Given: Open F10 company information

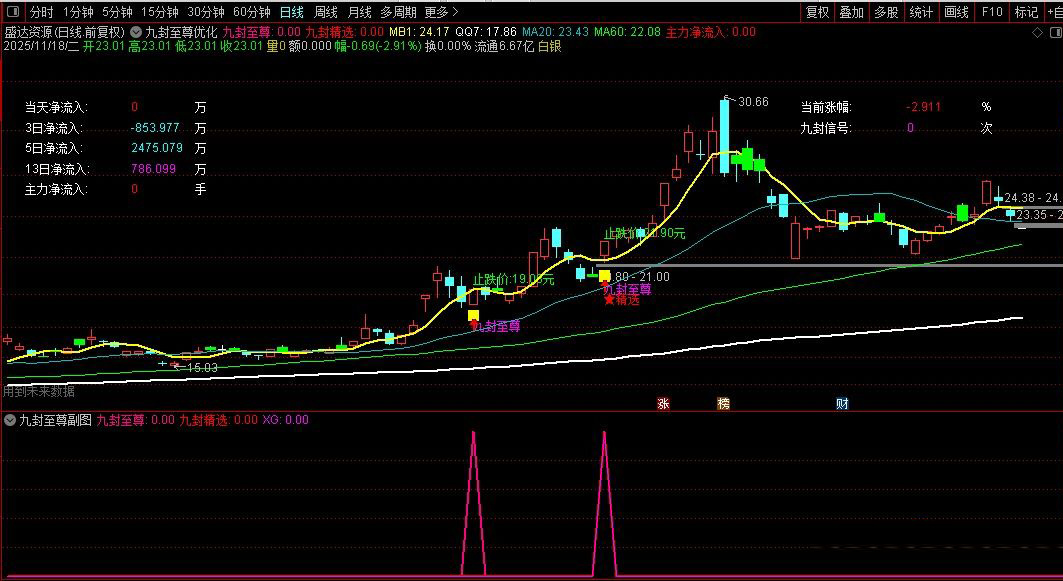Looking at the screenshot, I should (991, 12).
